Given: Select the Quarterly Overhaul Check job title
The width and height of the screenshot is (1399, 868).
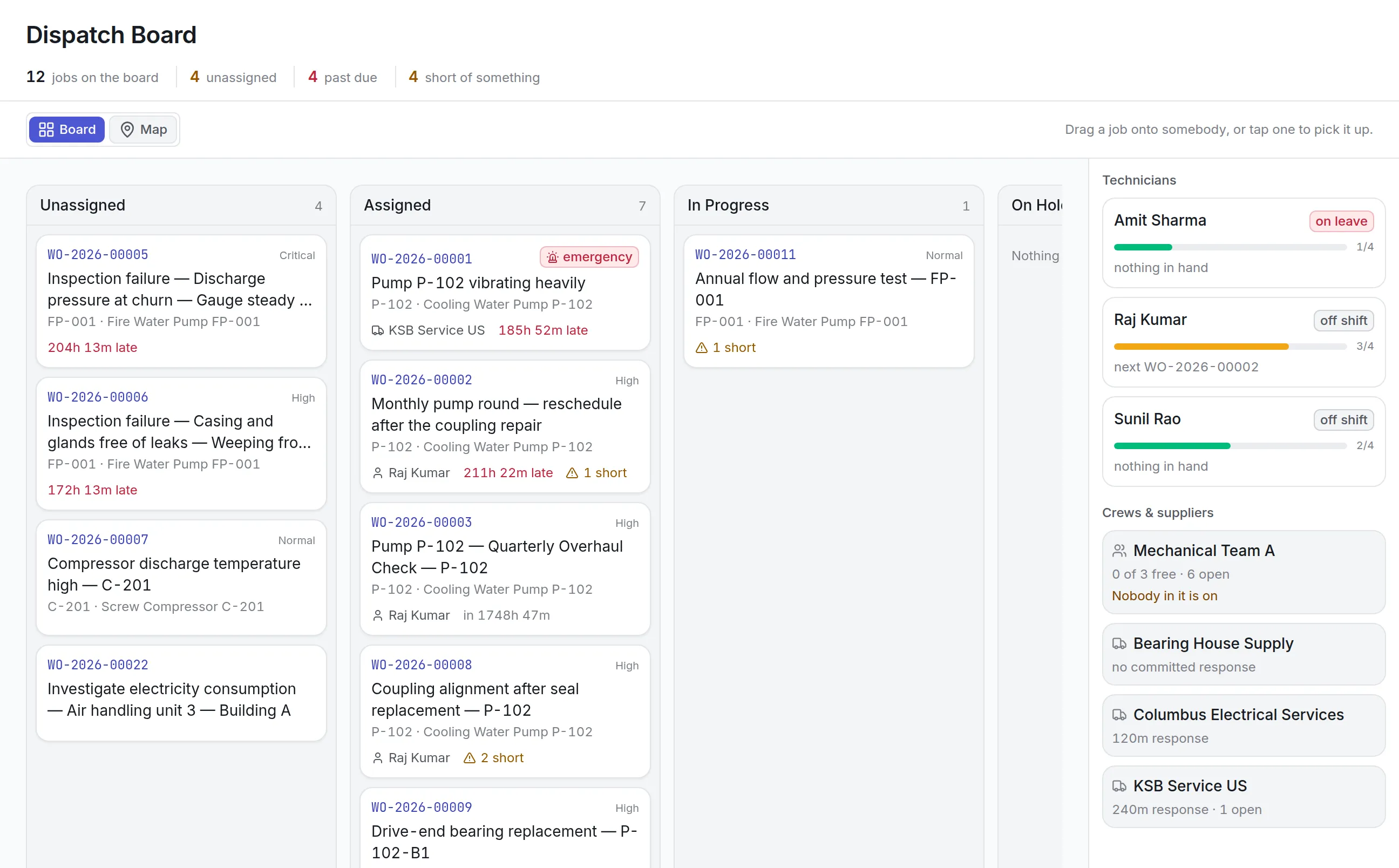Looking at the screenshot, I should (x=497, y=557).
